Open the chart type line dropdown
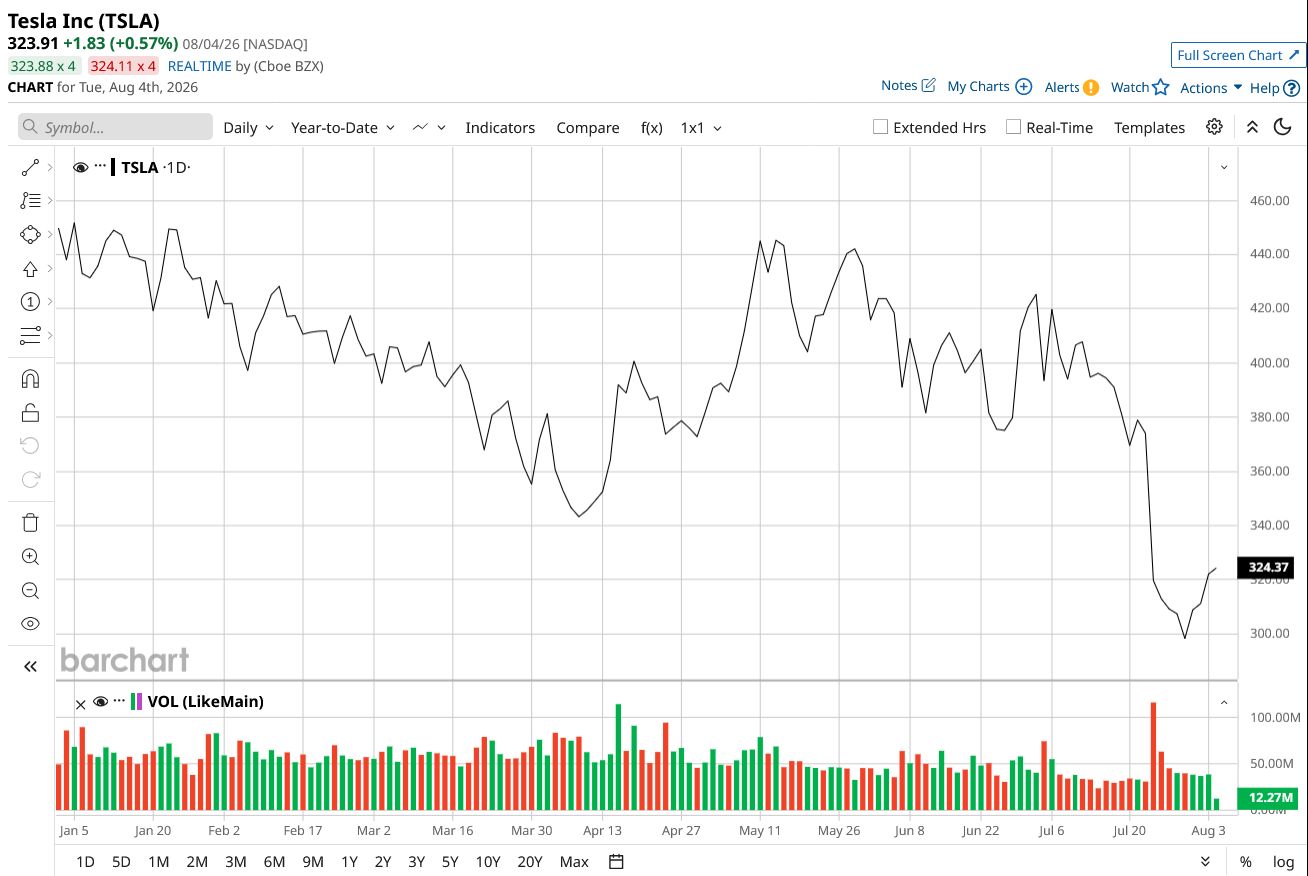Screen dimensions: 1308x876 coord(427,127)
